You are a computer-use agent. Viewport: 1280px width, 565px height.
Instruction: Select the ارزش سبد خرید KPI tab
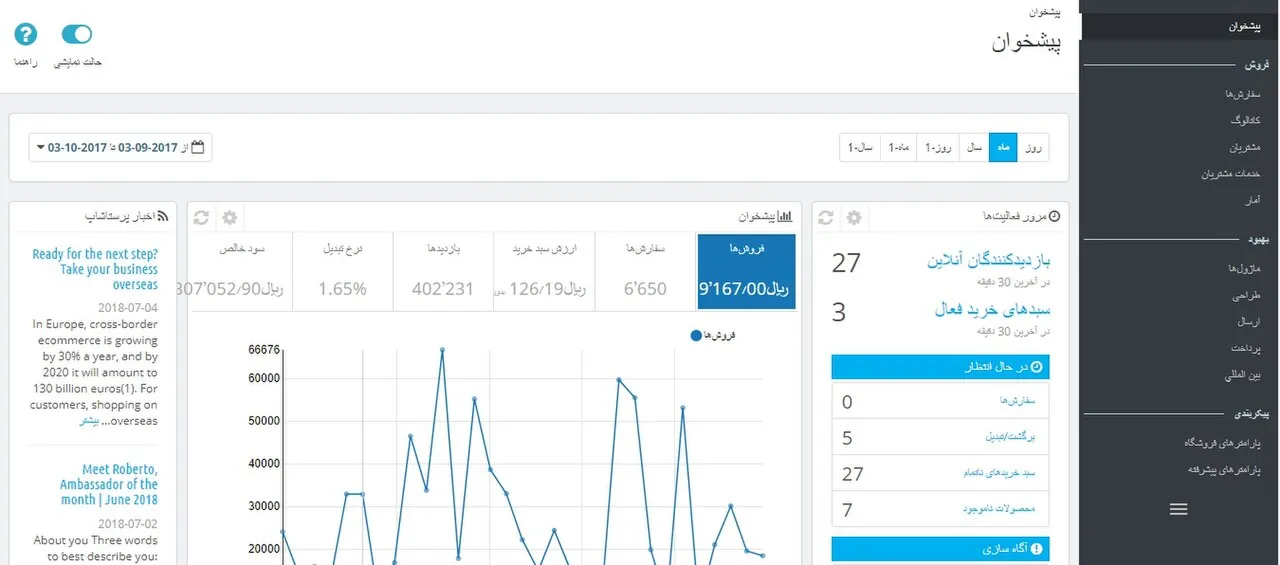(x=544, y=272)
